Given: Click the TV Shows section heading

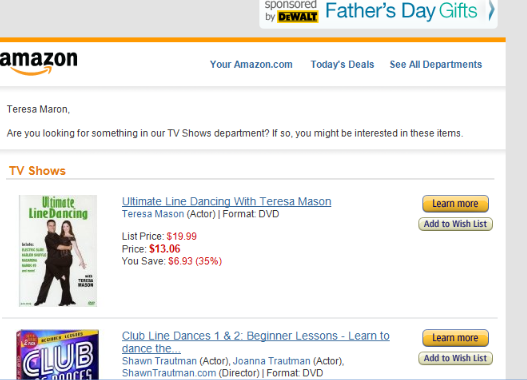Looking at the screenshot, I should coord(37,171).
